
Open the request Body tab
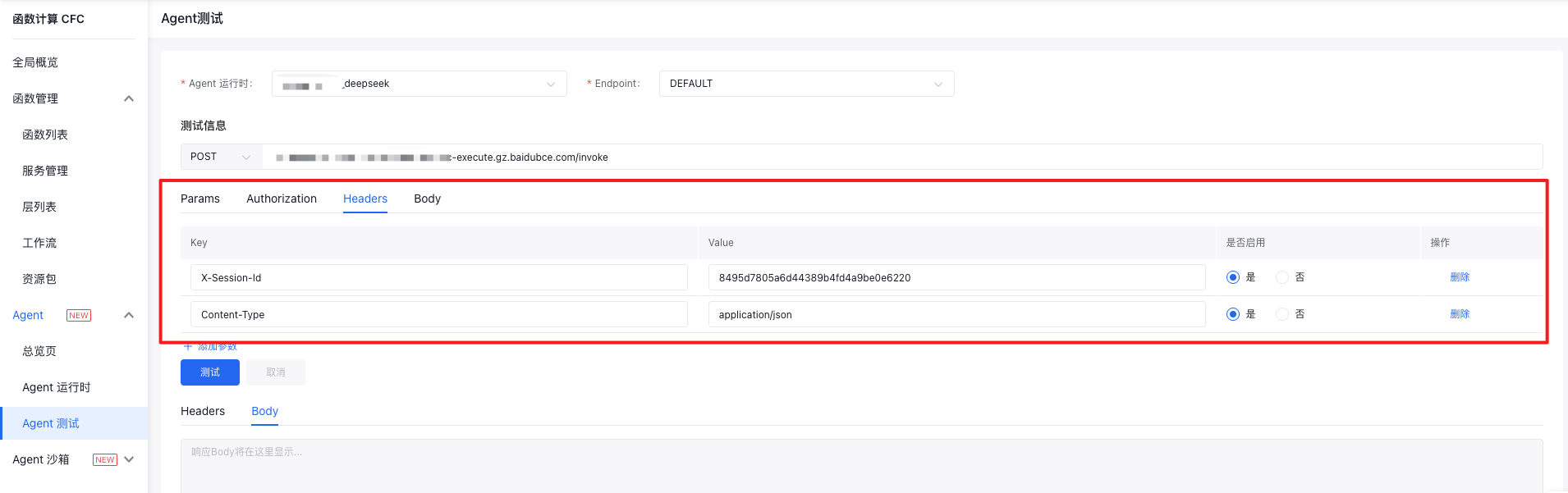tap(427, 199)
